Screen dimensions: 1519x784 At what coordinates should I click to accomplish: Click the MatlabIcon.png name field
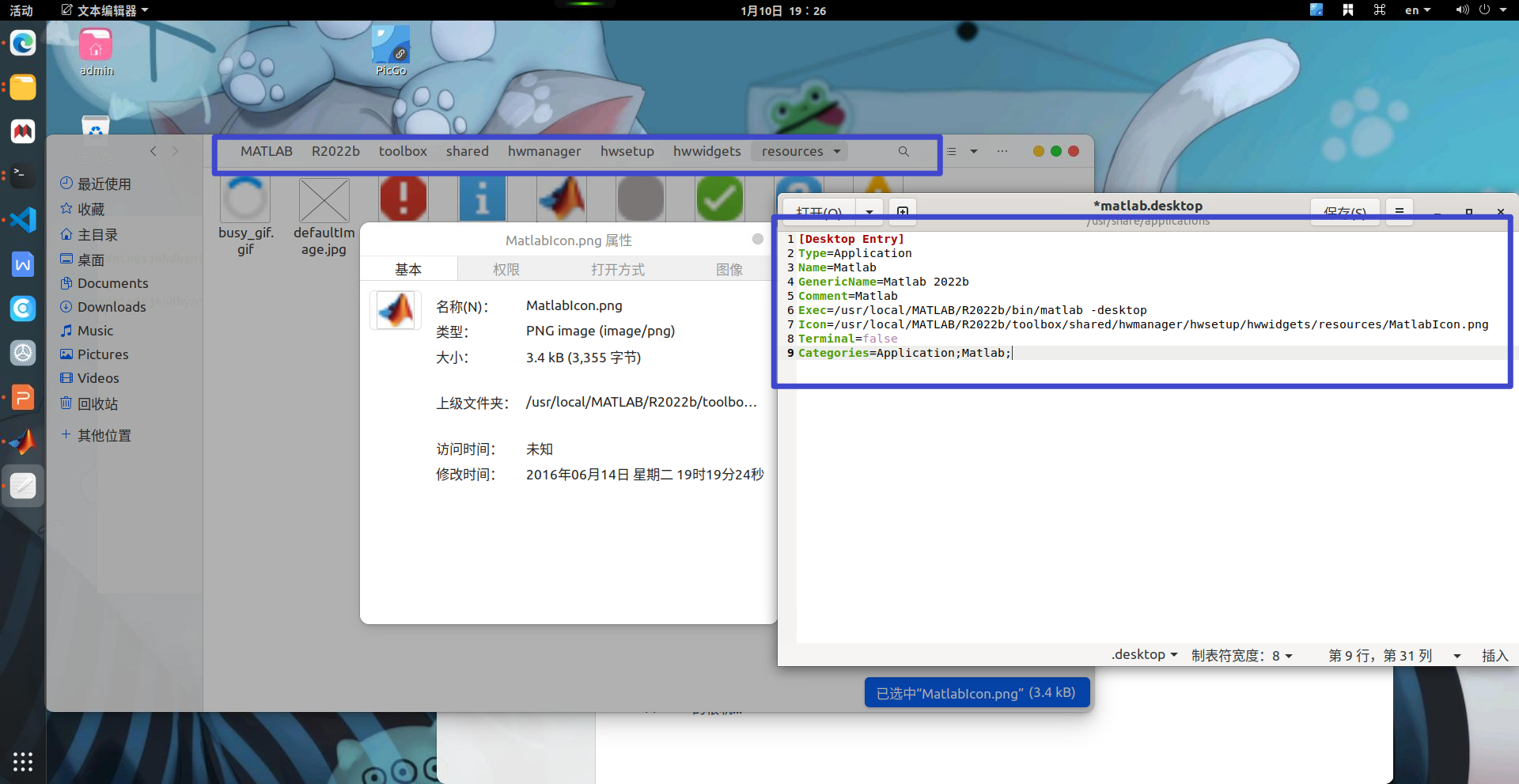[574, 305]
